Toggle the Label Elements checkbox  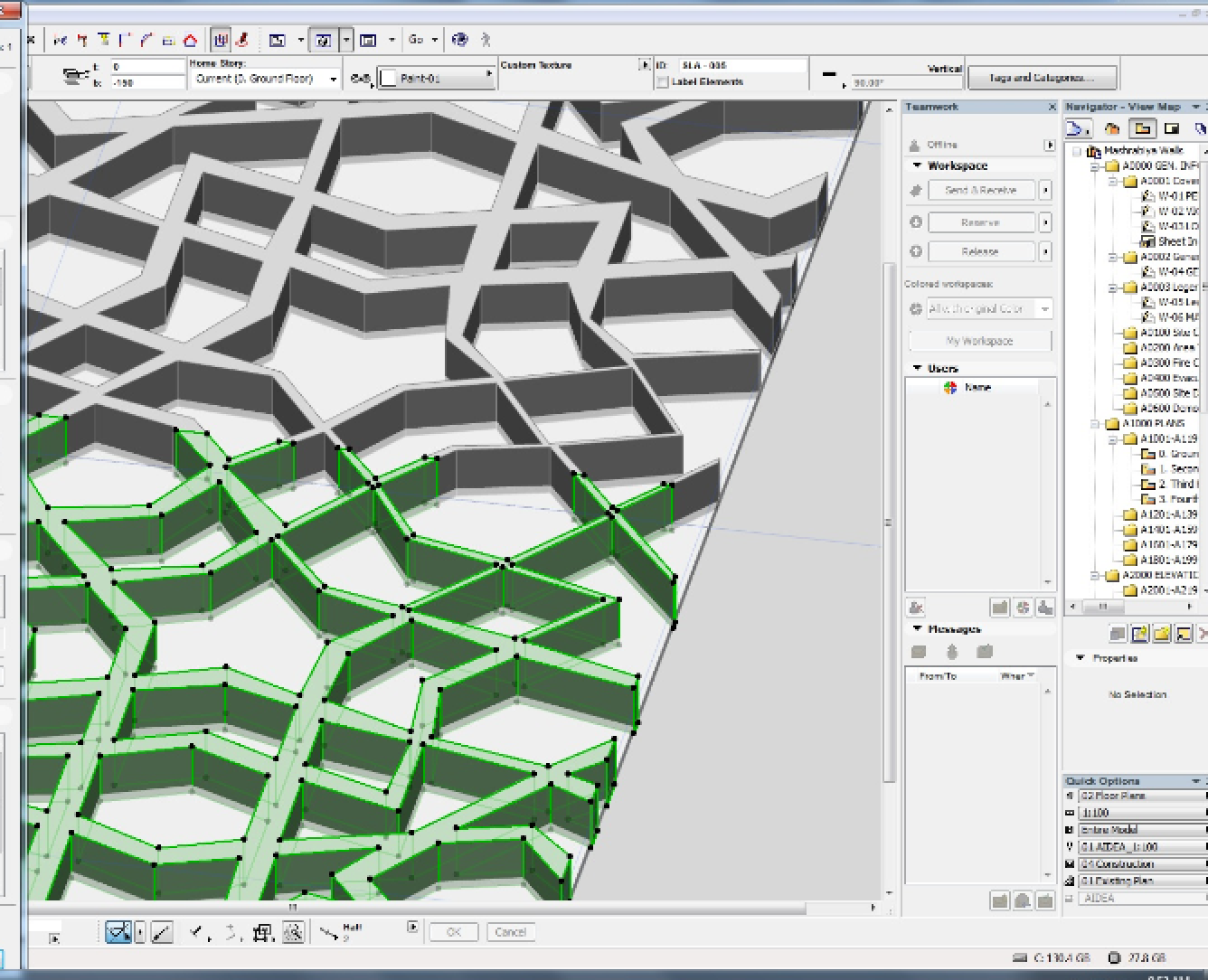(663, 82)
